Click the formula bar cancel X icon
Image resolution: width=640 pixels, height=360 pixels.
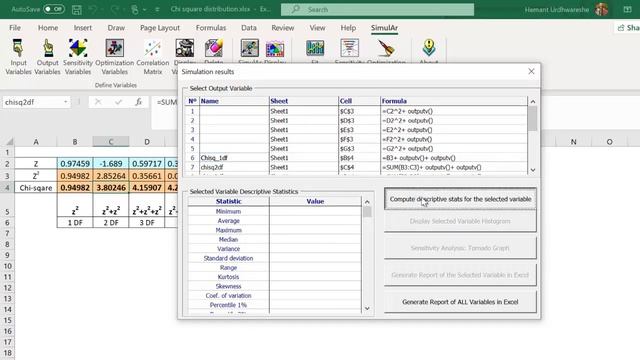coord(98,102)
